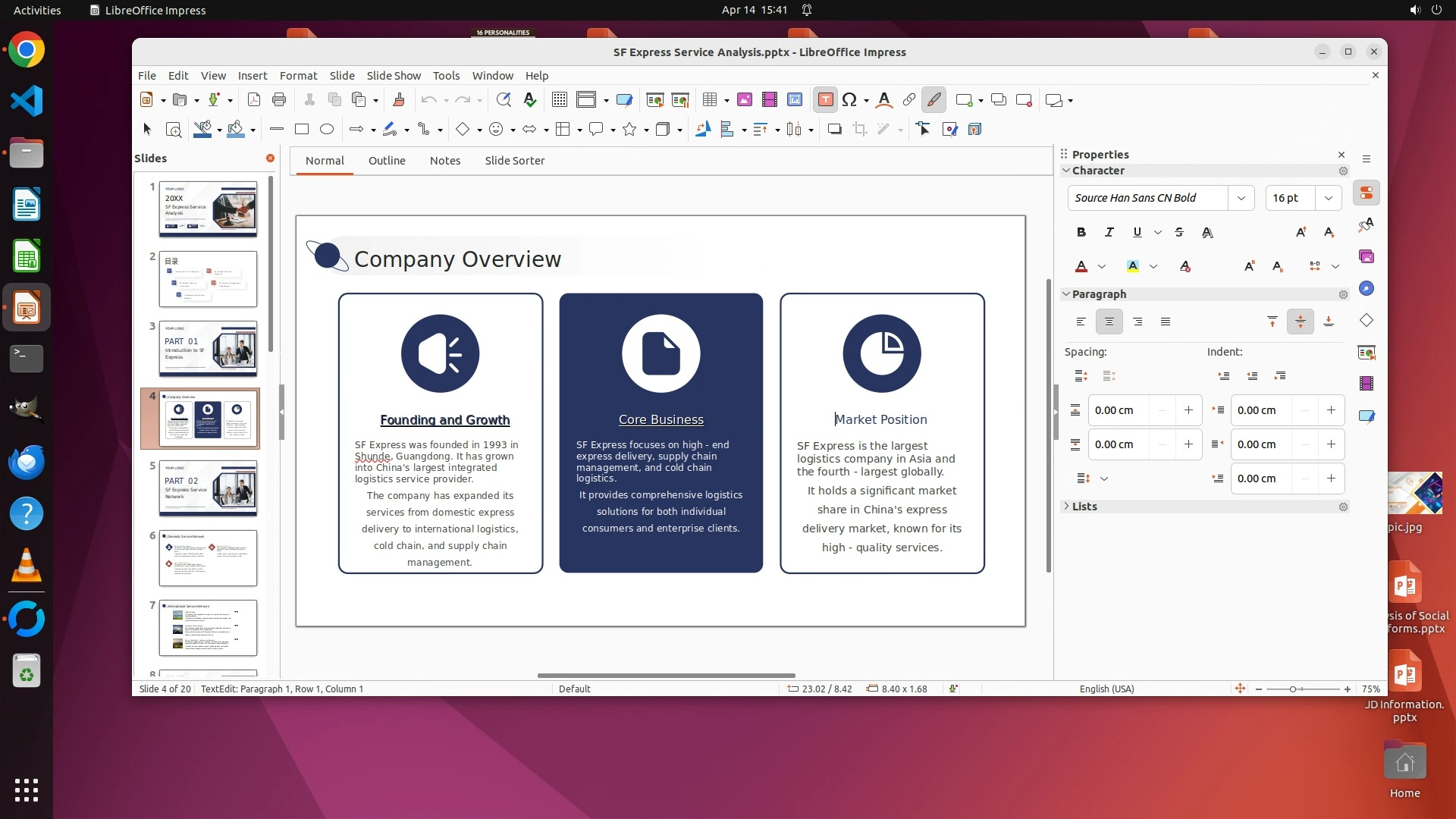Select slide 5 thumbnail in Slides panel
Screen dimensions: 1456x819
(x=208, y=488)
